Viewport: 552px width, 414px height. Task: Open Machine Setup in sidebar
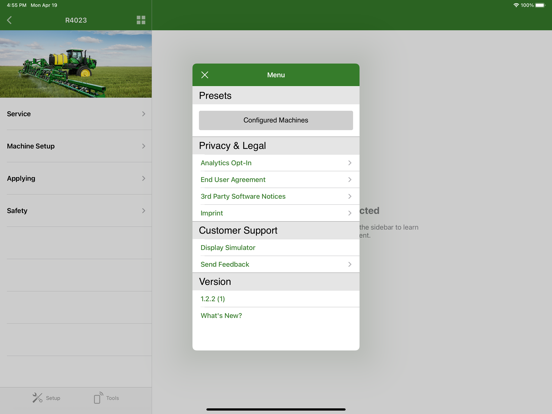(76, 146)
